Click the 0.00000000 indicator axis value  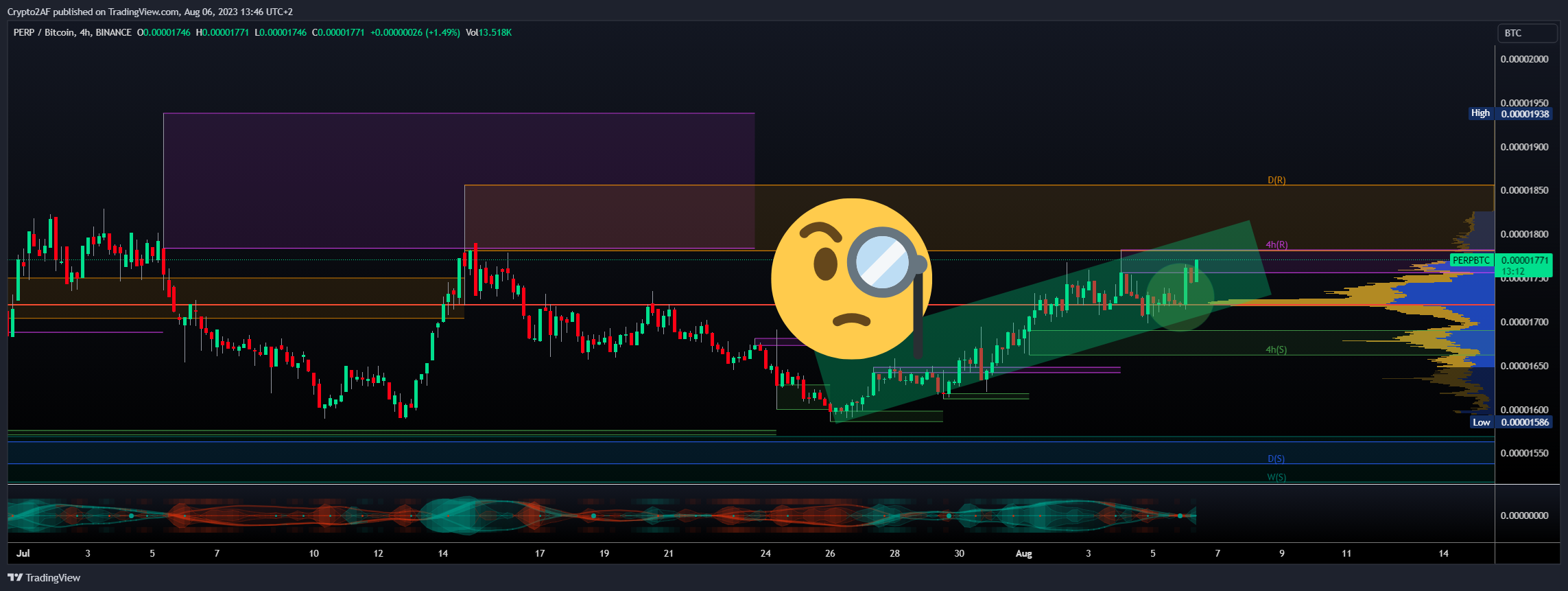(x=1524, y=515)
